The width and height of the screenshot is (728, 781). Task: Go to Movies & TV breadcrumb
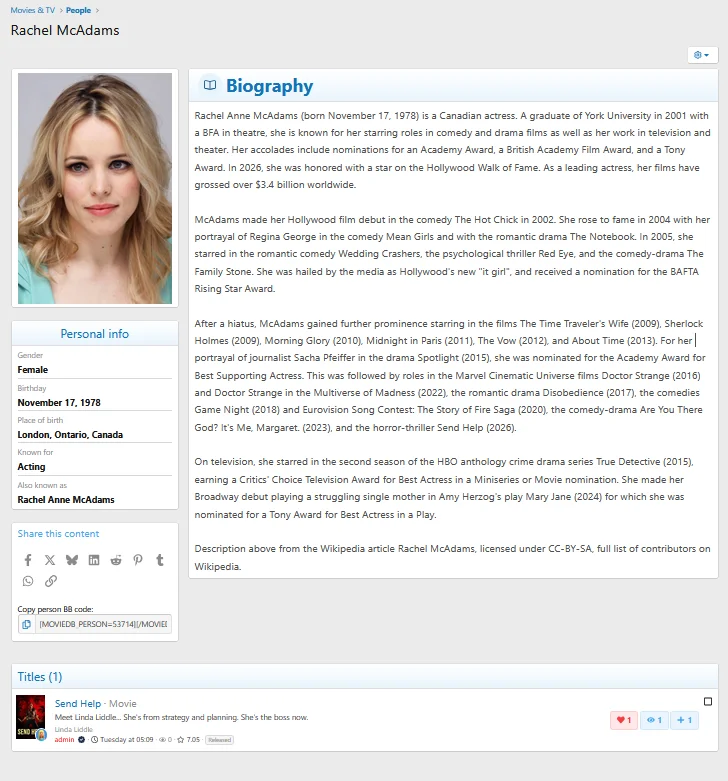33,10
